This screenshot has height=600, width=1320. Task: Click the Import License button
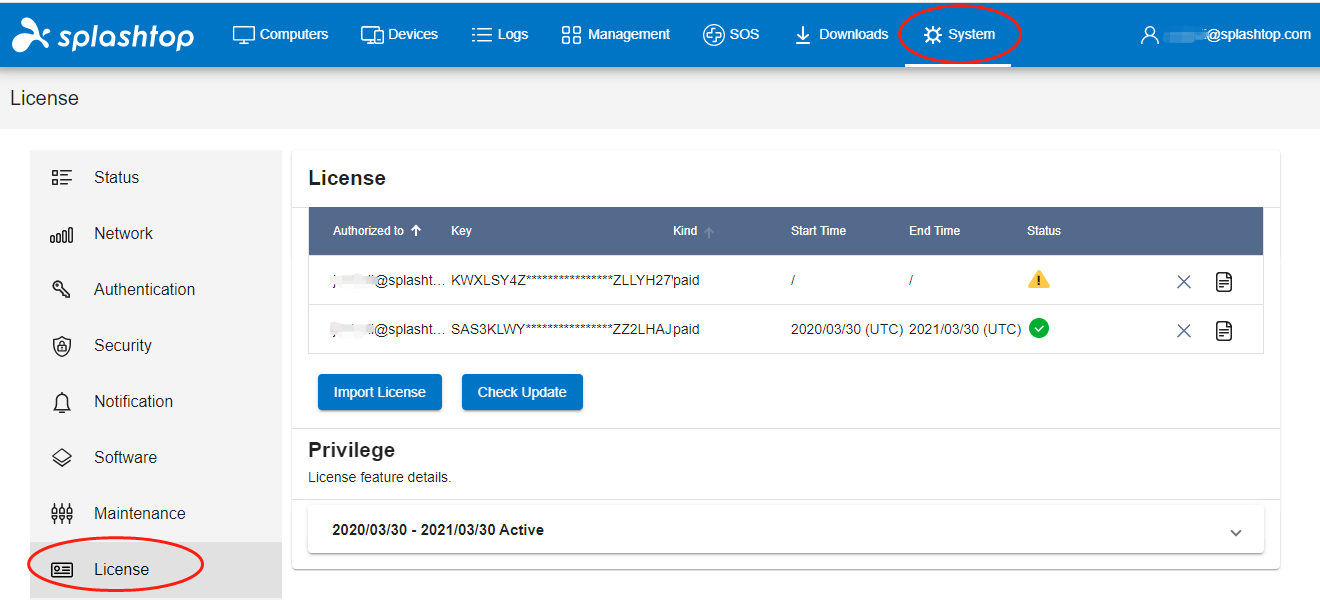[379, 392]
